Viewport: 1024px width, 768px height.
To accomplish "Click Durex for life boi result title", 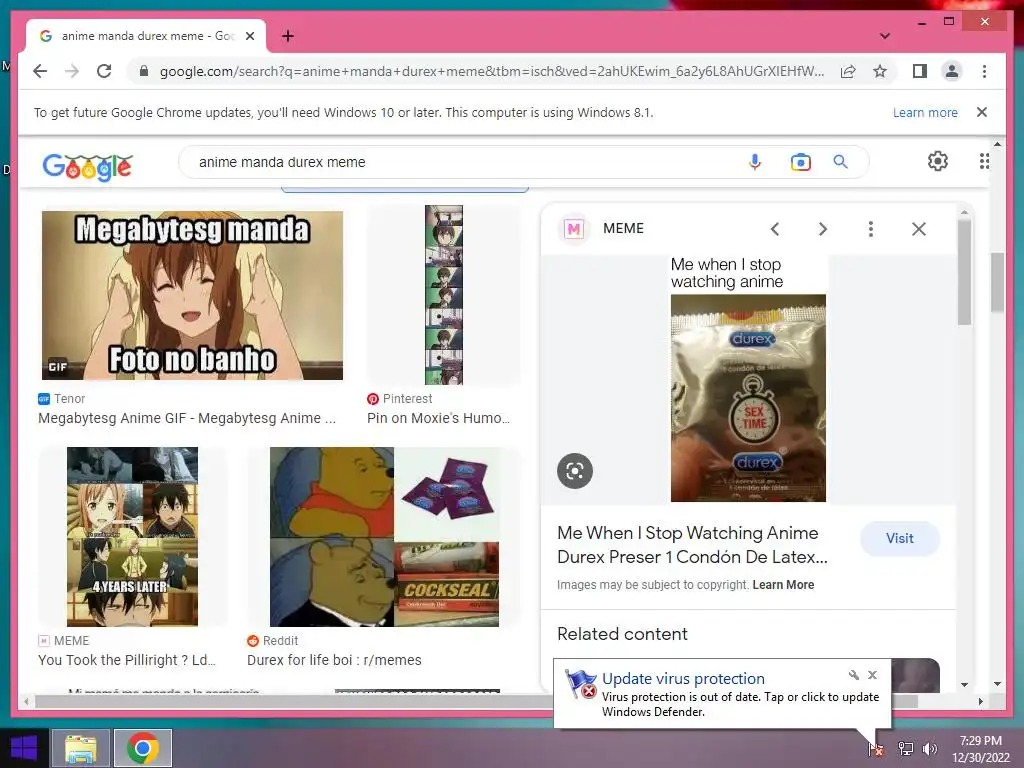I will coord(334,660).
